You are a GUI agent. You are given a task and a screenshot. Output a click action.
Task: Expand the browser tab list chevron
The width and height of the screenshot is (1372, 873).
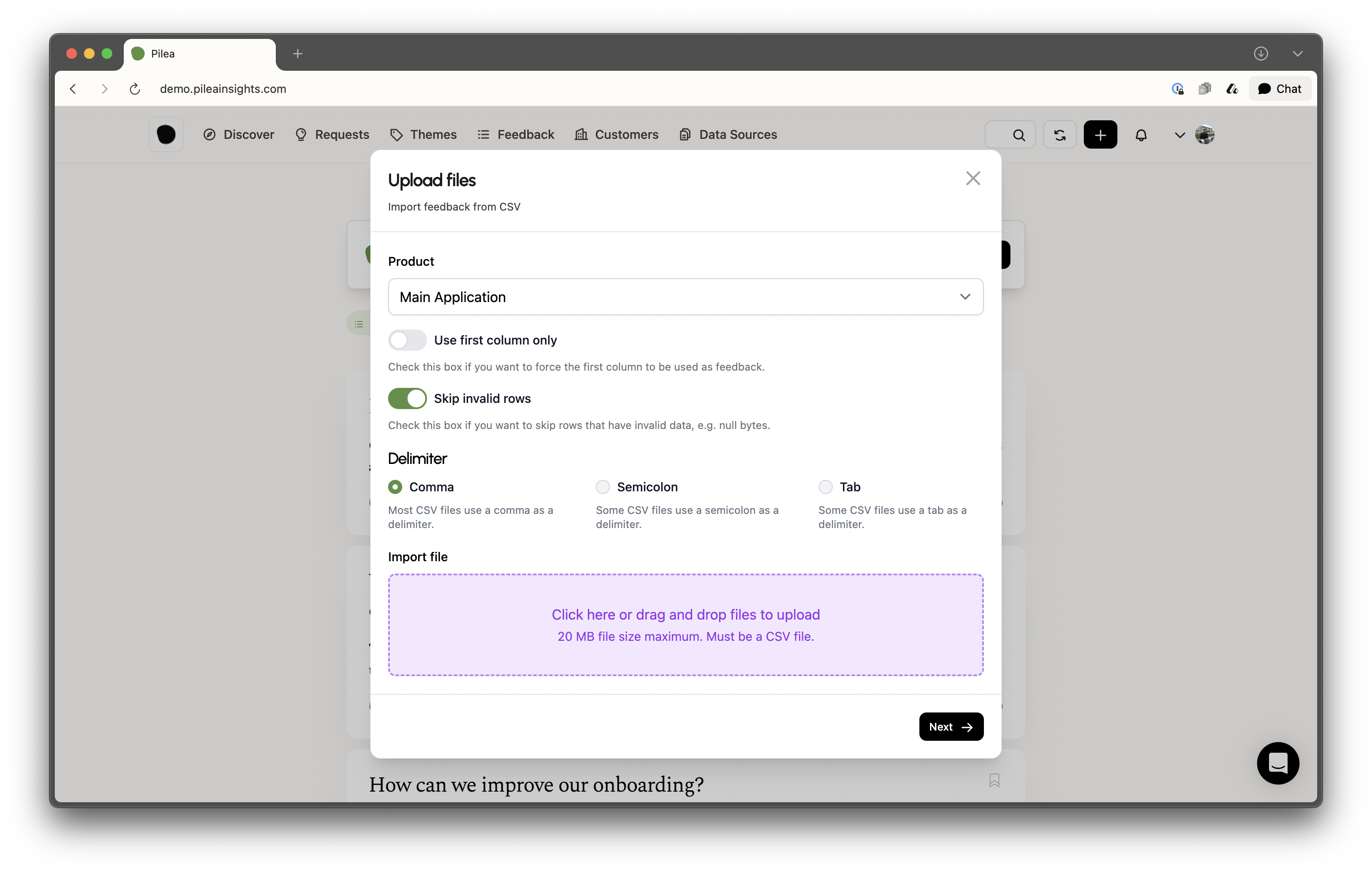tap(1297, 54)
